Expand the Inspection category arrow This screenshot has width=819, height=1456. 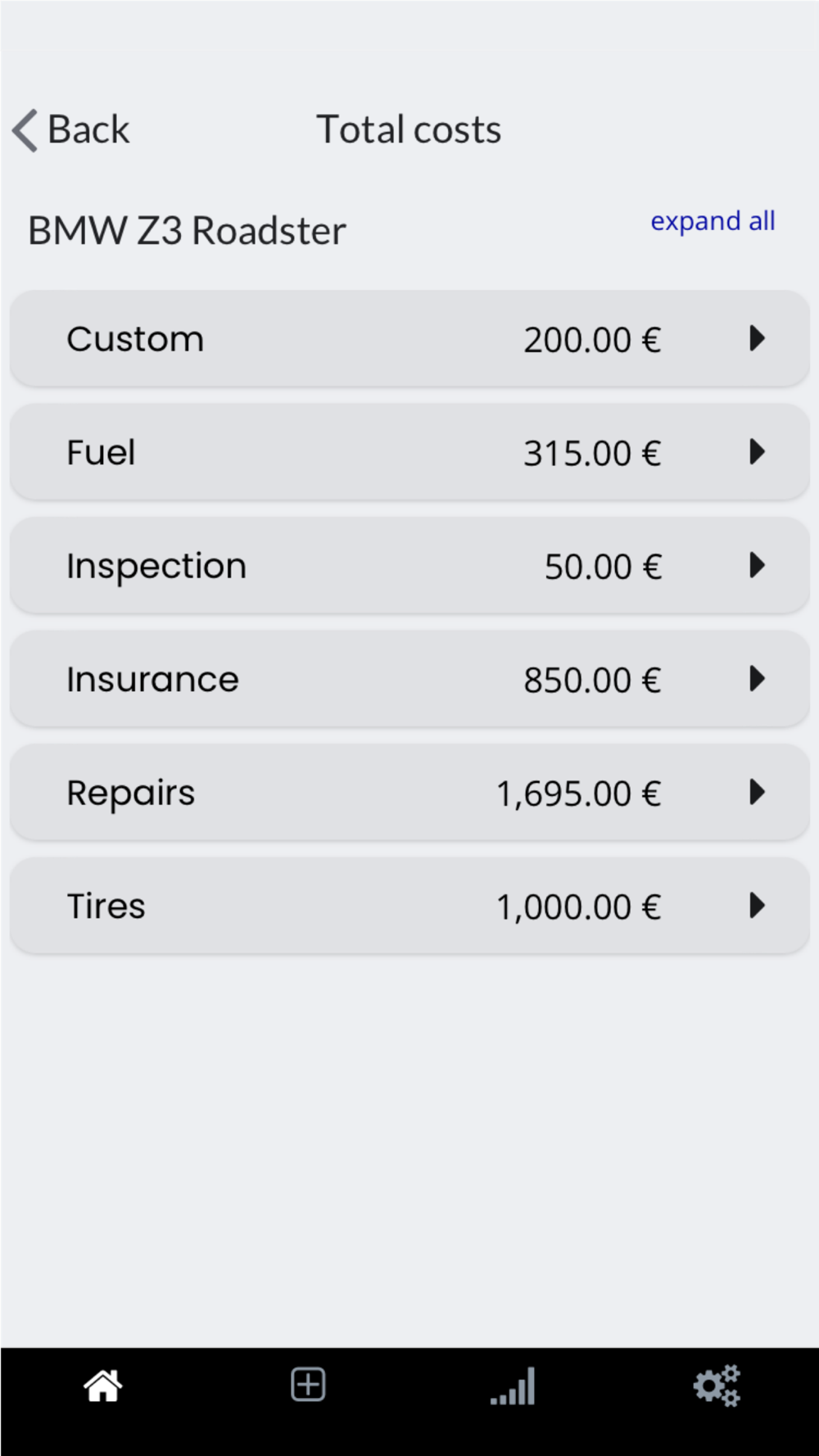tap(758, 565)
